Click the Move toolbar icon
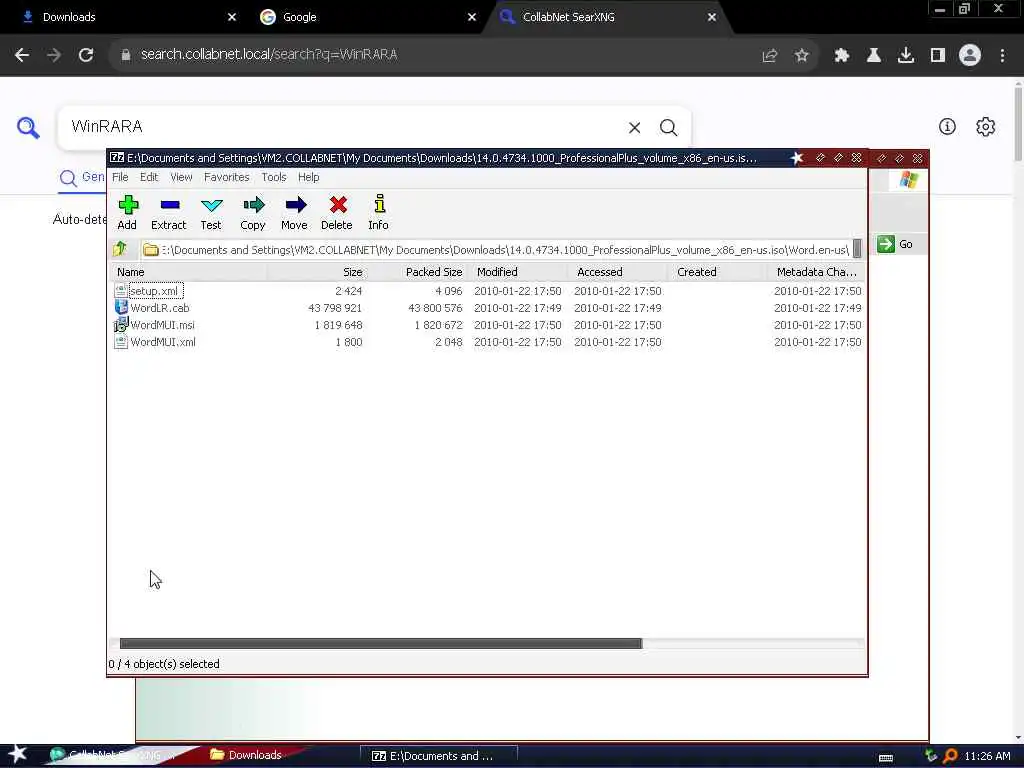 pos(295,212)
